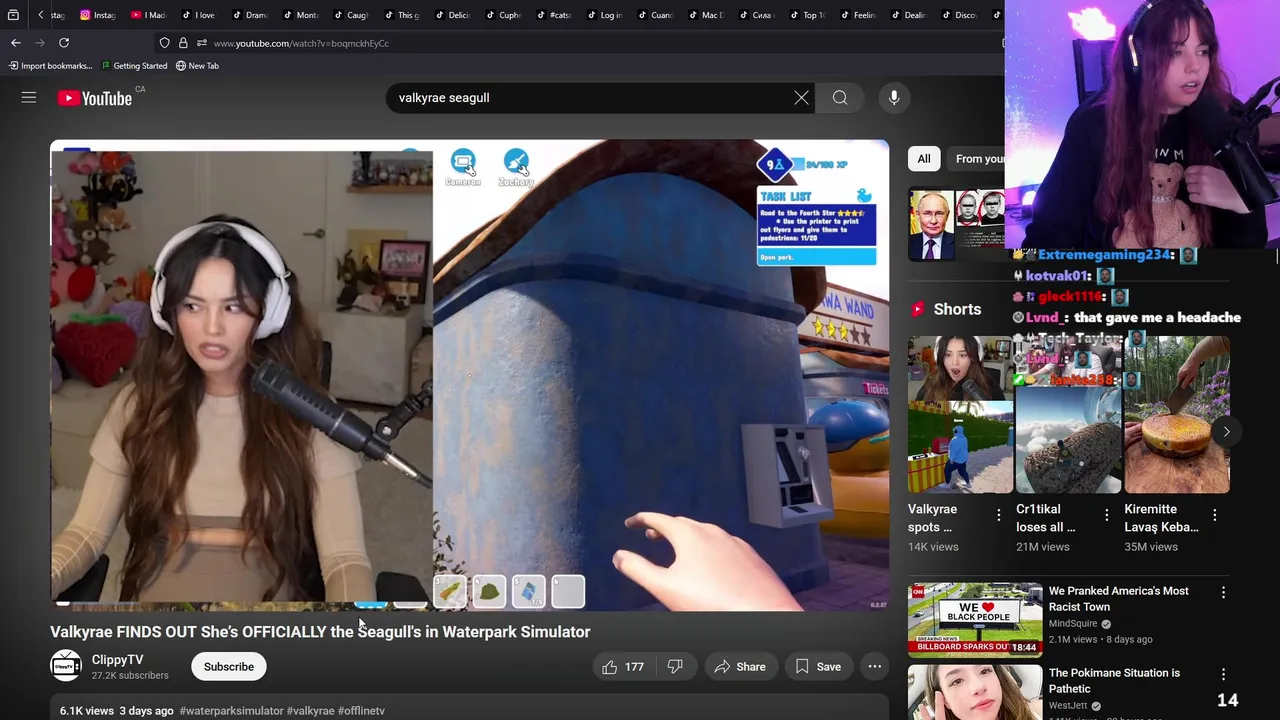The width and height of the screenshot is (1280, 720).
Task: Open the YouTube hamburger guide menu
Action: point(29,97)
